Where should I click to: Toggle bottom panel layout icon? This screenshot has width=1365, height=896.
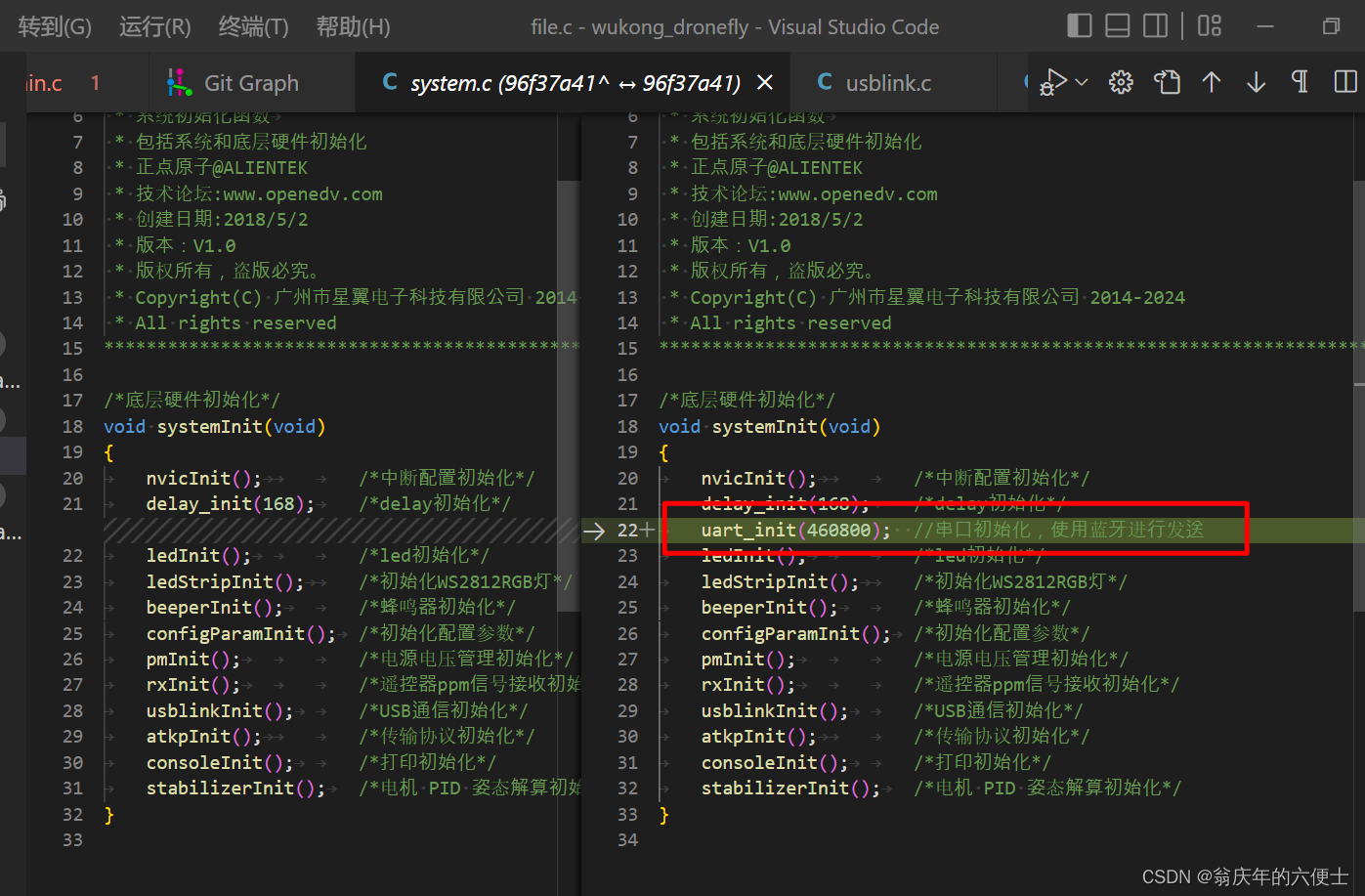(x=1118, y=25)
